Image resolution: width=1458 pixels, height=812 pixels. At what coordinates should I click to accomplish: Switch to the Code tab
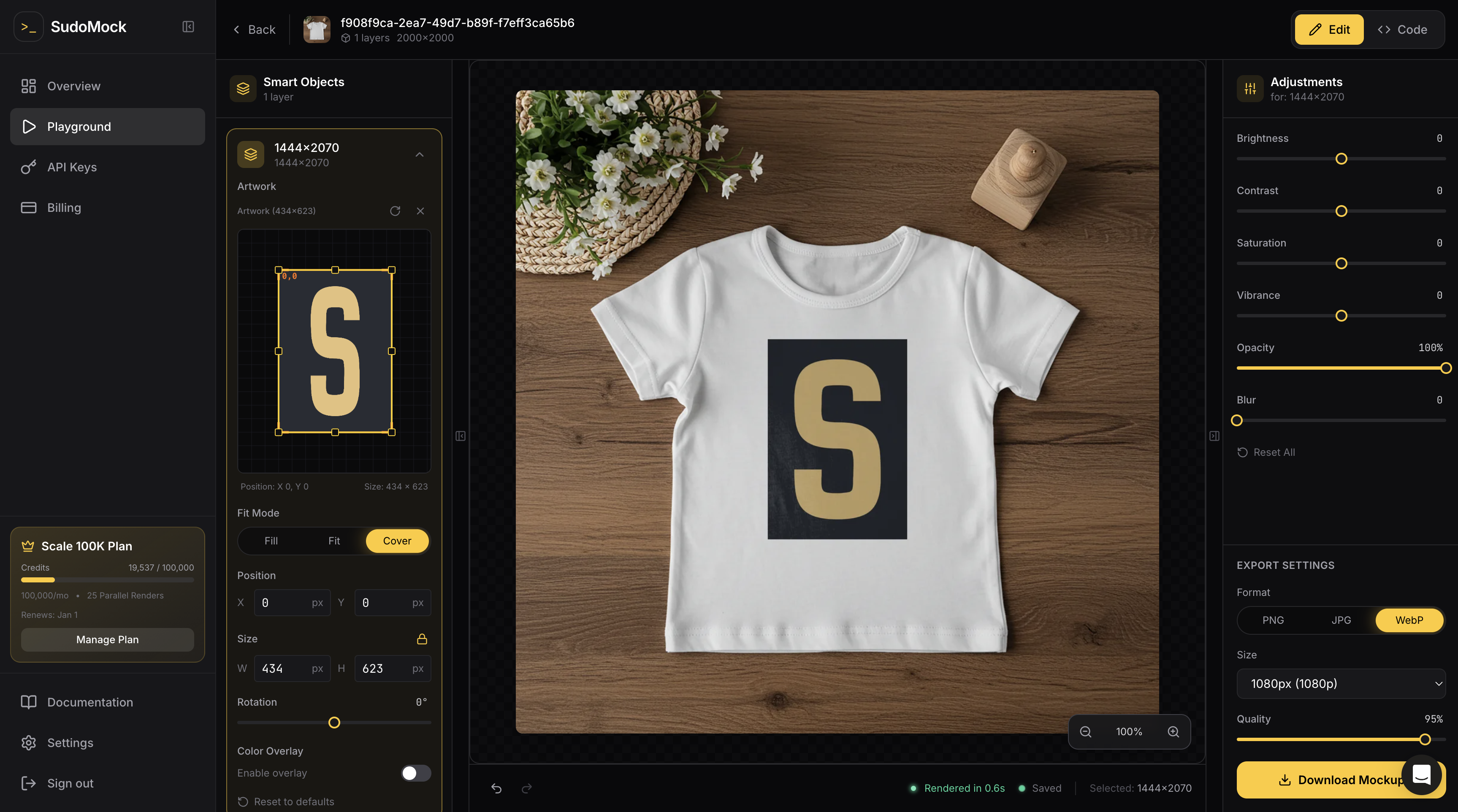pyautogui.click(x=1402, y=30)
